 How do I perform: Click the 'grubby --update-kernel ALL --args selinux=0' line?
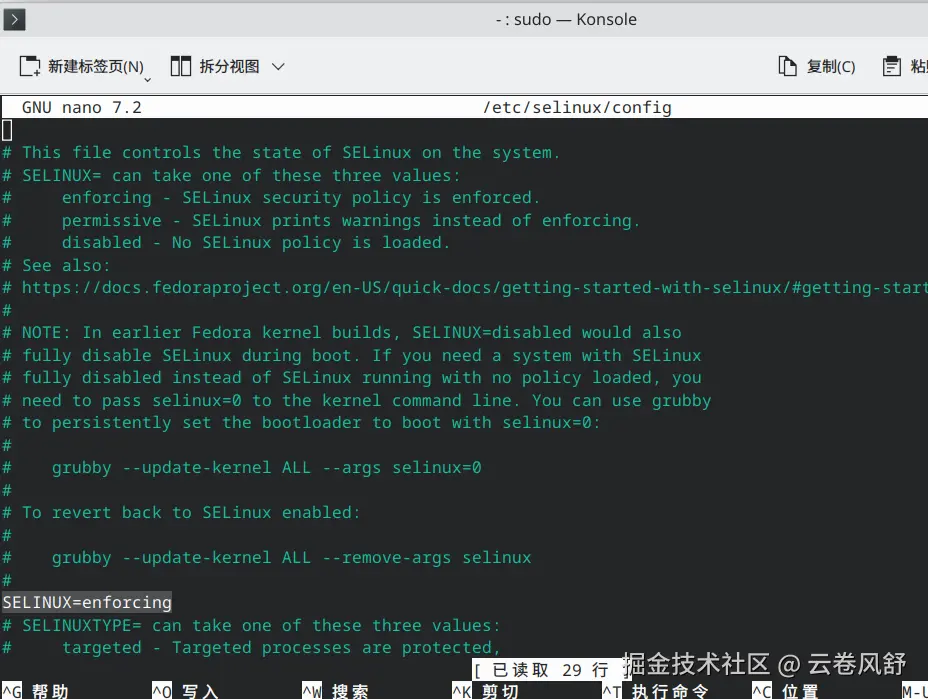[242, 468]
